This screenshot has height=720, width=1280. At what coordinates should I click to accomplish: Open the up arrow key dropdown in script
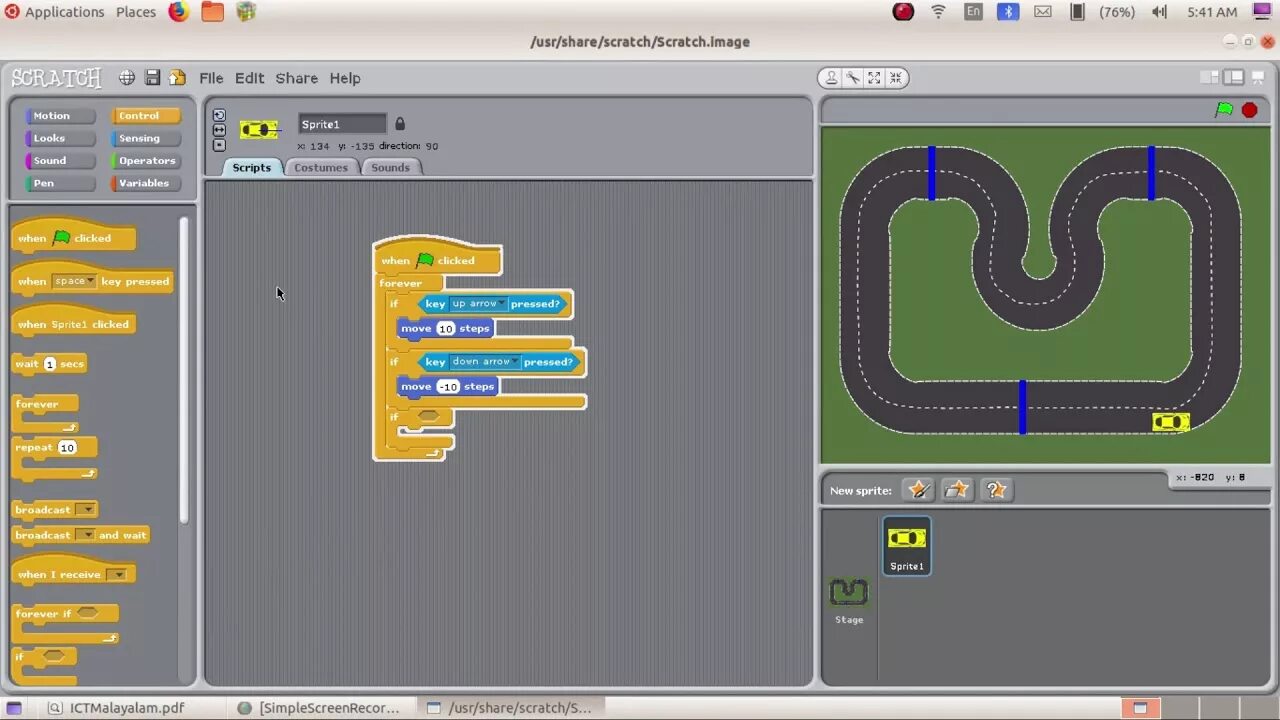point(479,304)
